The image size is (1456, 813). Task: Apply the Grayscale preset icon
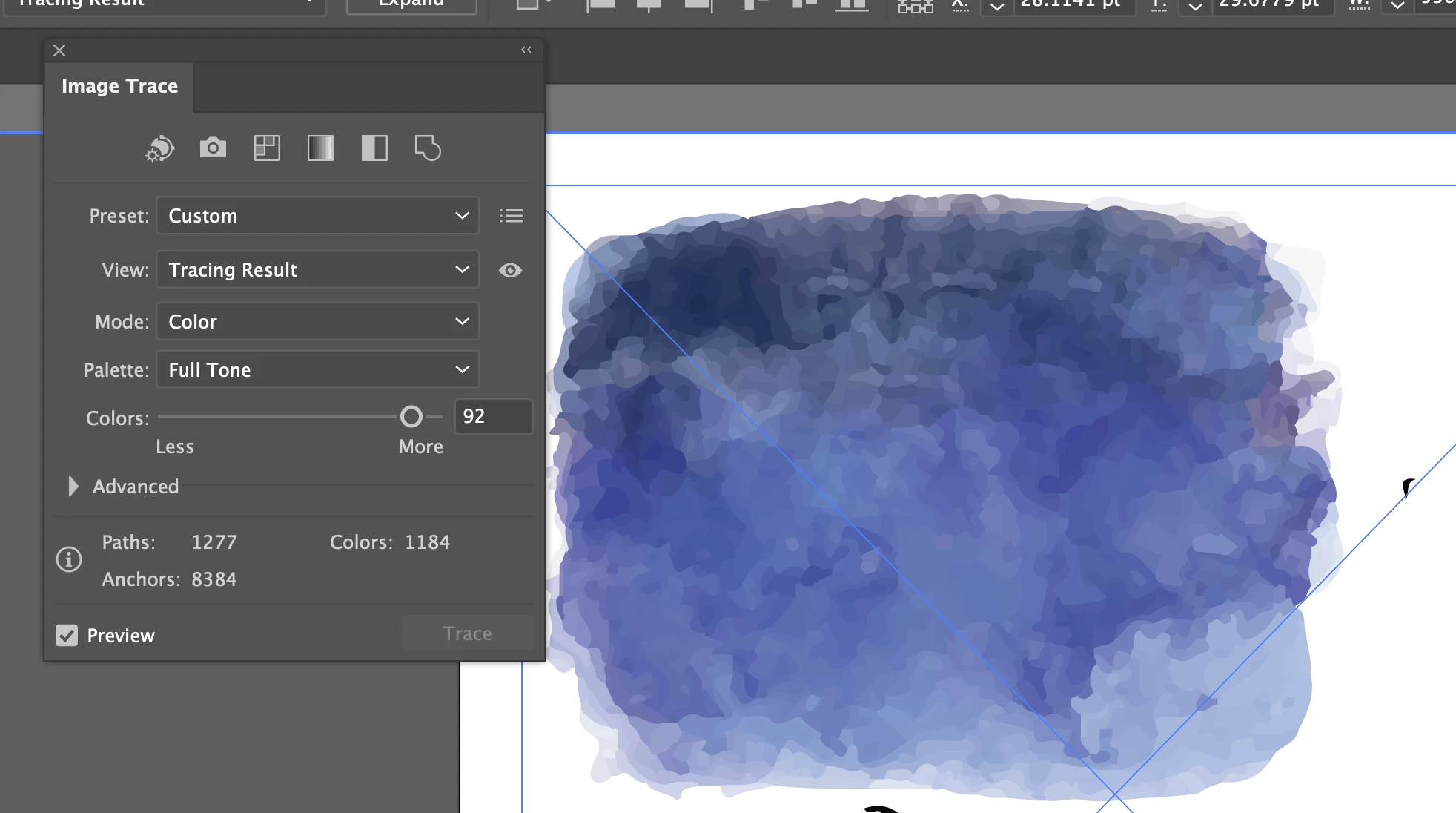pos(320,148)
